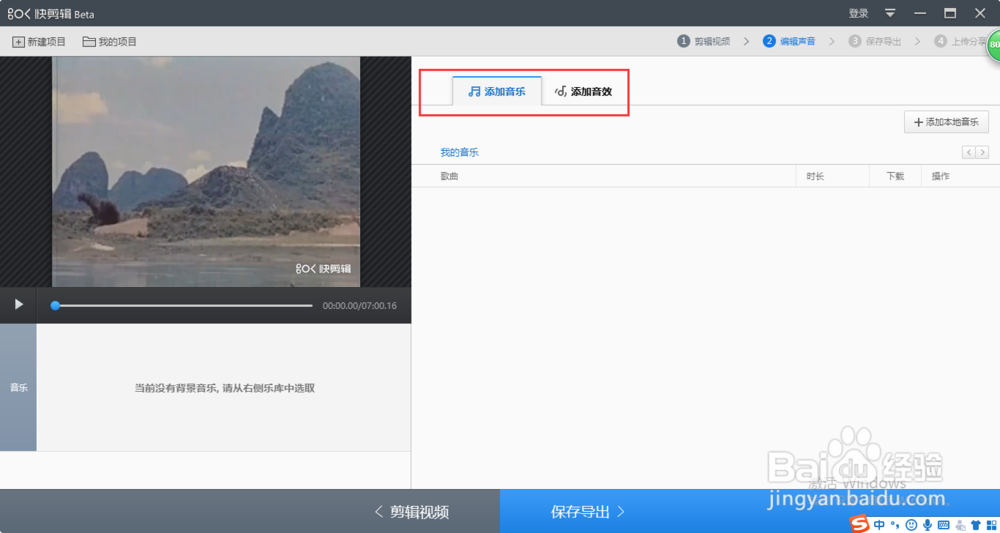This screenshot has width=1000, height=533.
Task: Click 登录 to sign in
Action: click(x=858, y=13)
